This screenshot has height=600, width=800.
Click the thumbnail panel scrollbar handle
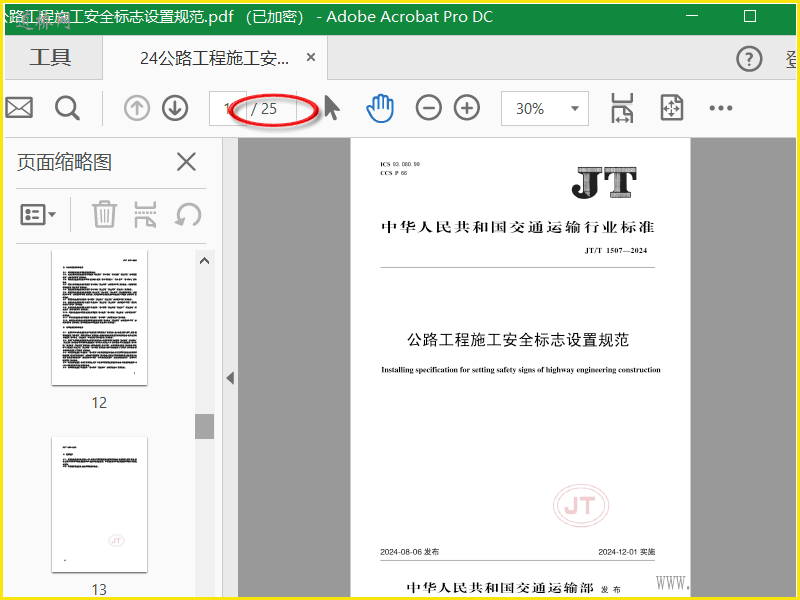tap(205, 427)
